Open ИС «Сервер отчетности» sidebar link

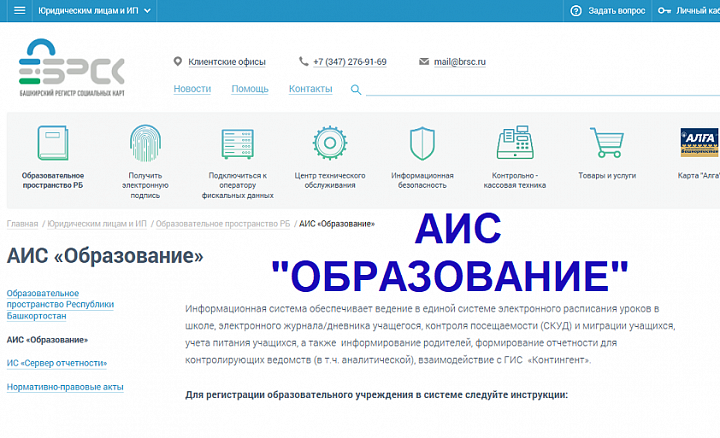(57, 363)
